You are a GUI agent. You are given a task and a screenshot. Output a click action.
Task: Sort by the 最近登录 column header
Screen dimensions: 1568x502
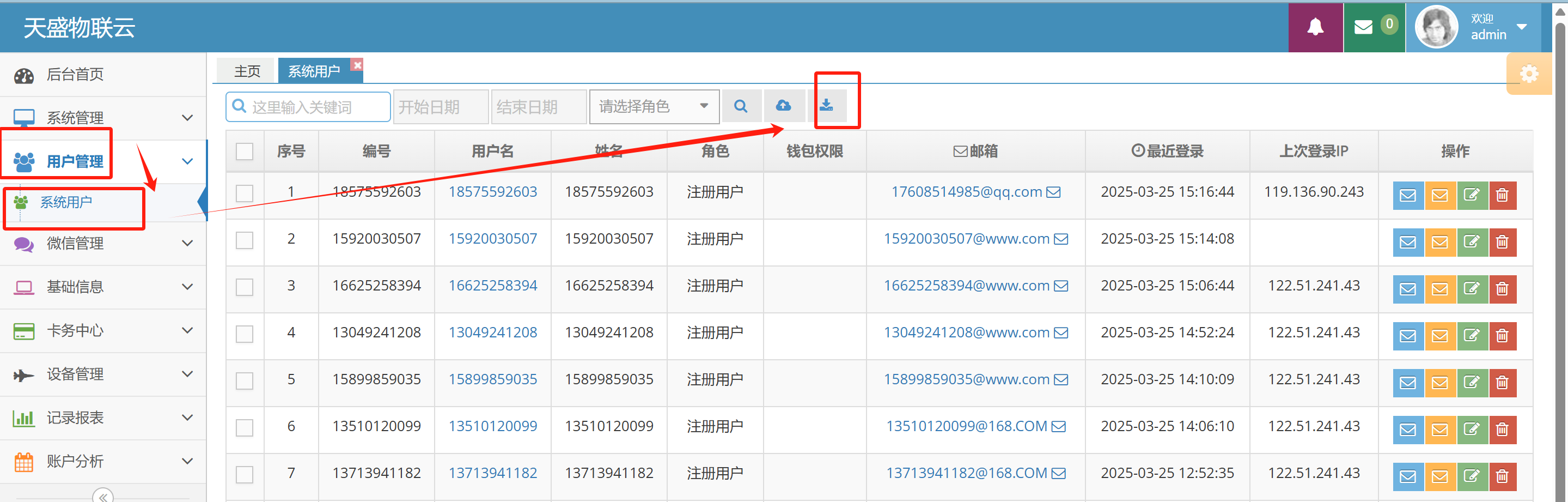[1167, 151]
